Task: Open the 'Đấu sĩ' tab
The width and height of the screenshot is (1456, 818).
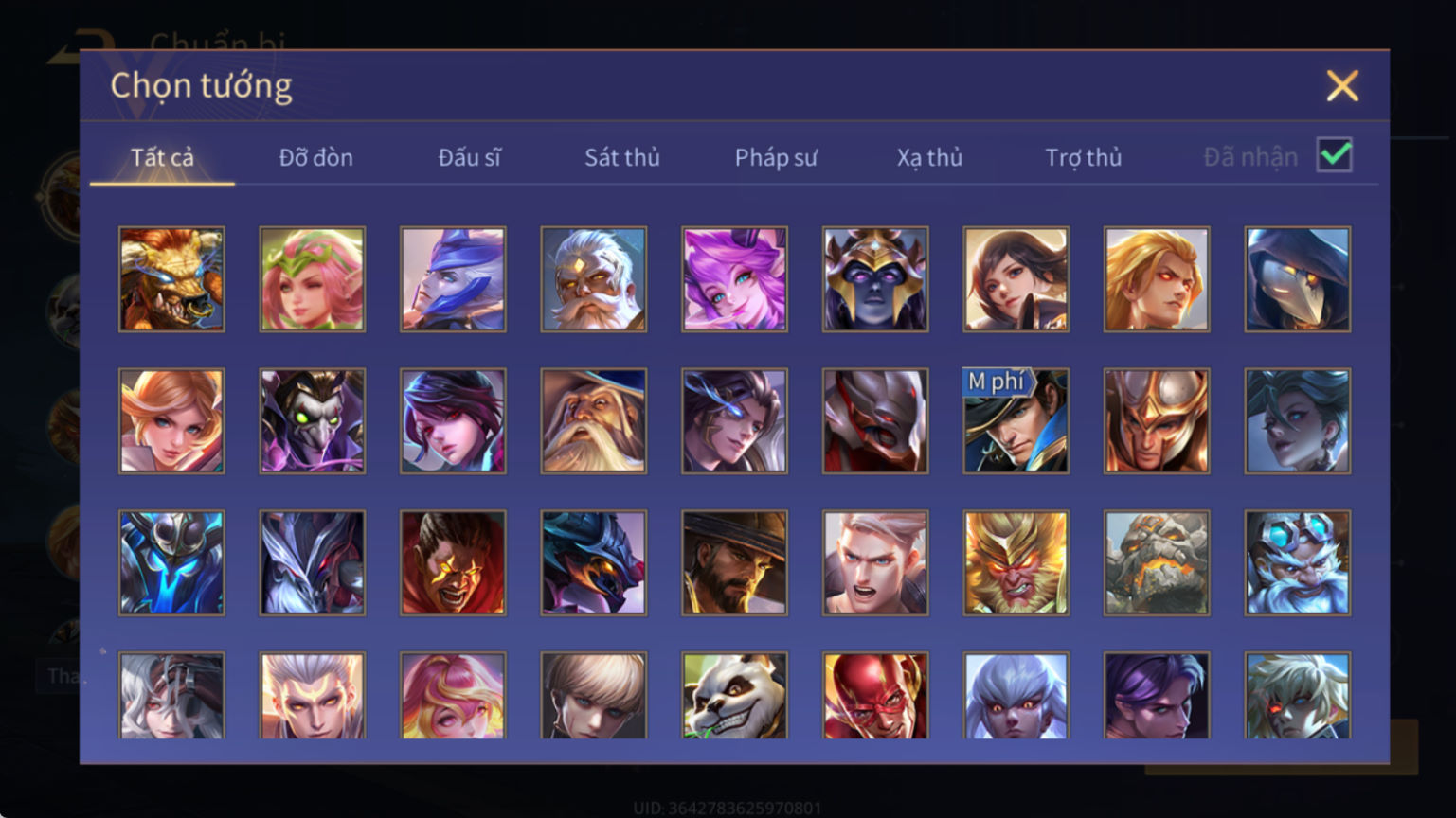Action: (x=469, y=157)
